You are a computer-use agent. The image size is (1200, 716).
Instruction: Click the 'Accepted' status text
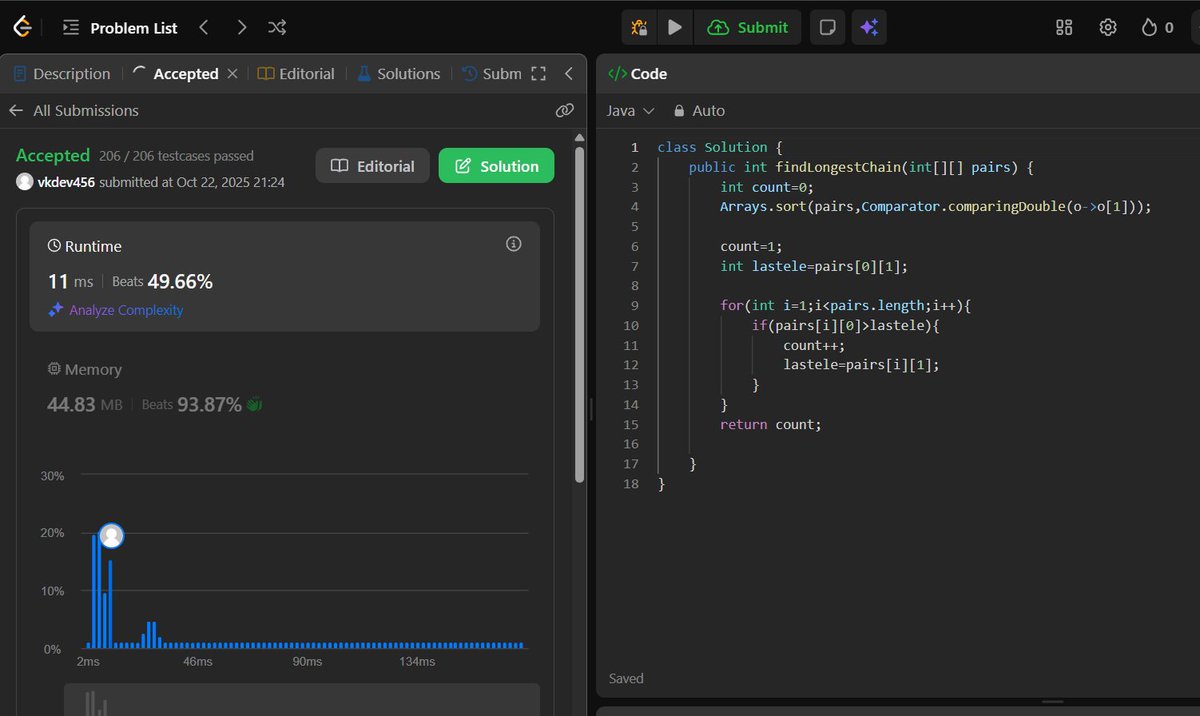tap(53, 155)
